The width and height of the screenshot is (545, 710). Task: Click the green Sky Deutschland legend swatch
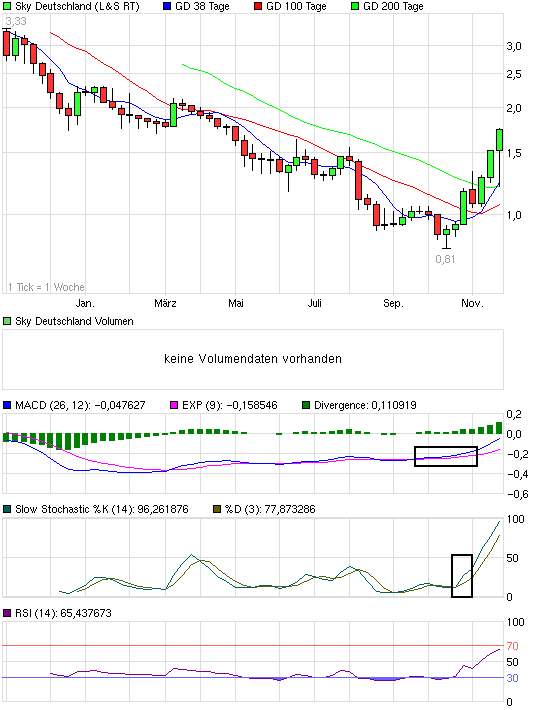[7, 6]
